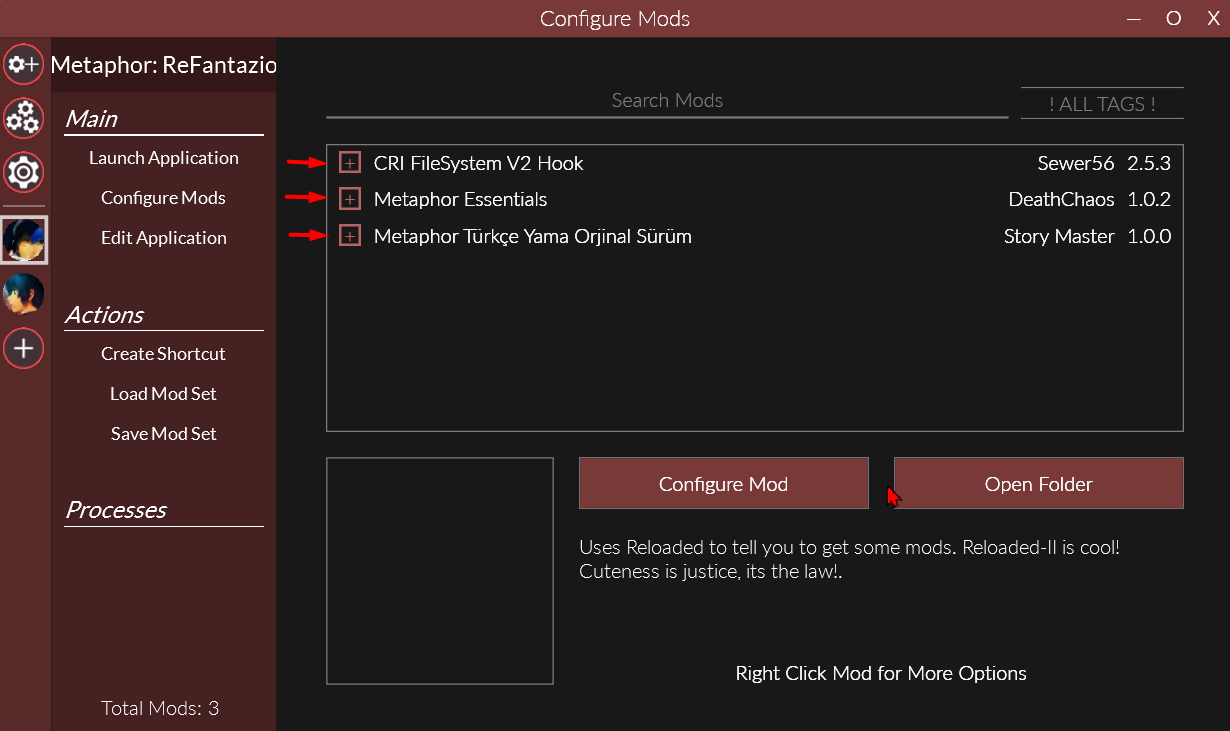
Task: Open the ALL TAGS dropdown
Action: point(1102,103)
